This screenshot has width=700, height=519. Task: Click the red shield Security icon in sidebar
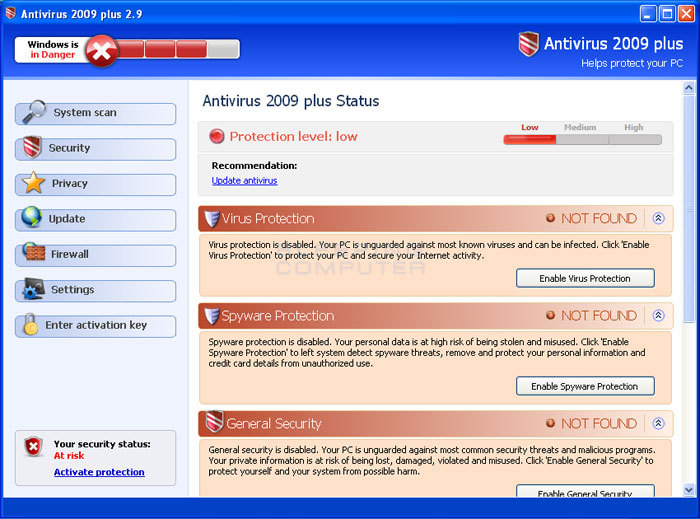click(32, 147)
